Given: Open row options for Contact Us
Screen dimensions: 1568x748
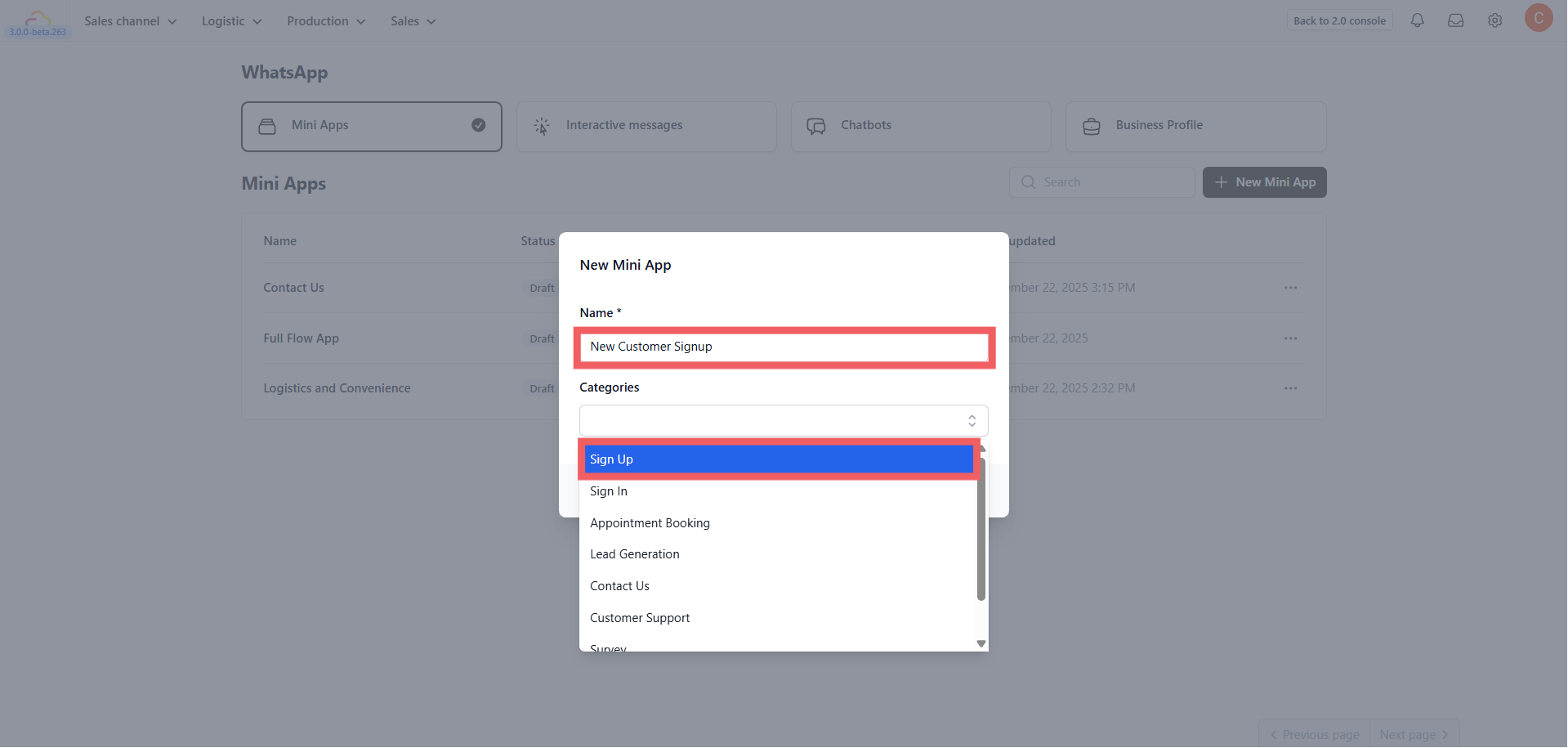Looking at the screenshot, I should coord(1290,288).
